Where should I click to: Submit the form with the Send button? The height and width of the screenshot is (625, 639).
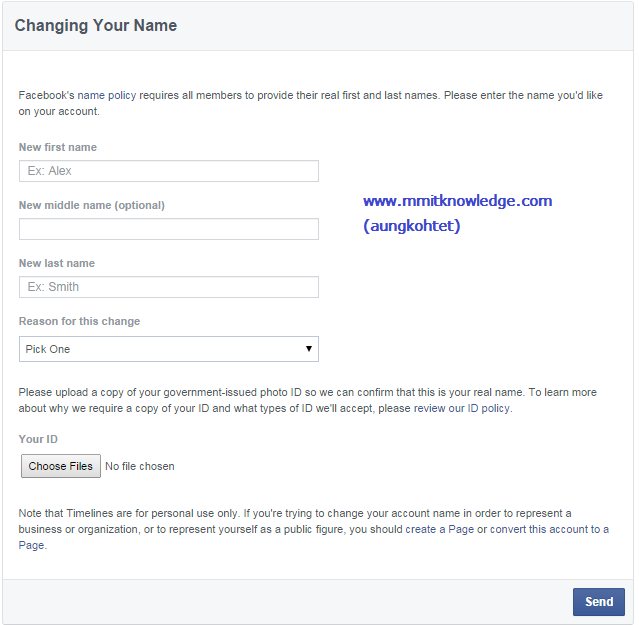click(x=599, y=602)
